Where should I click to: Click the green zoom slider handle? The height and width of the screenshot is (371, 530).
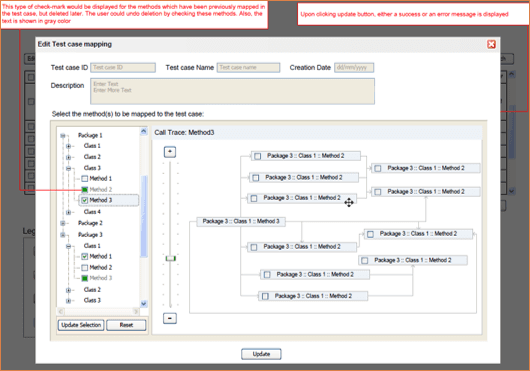tap(170, 258)
